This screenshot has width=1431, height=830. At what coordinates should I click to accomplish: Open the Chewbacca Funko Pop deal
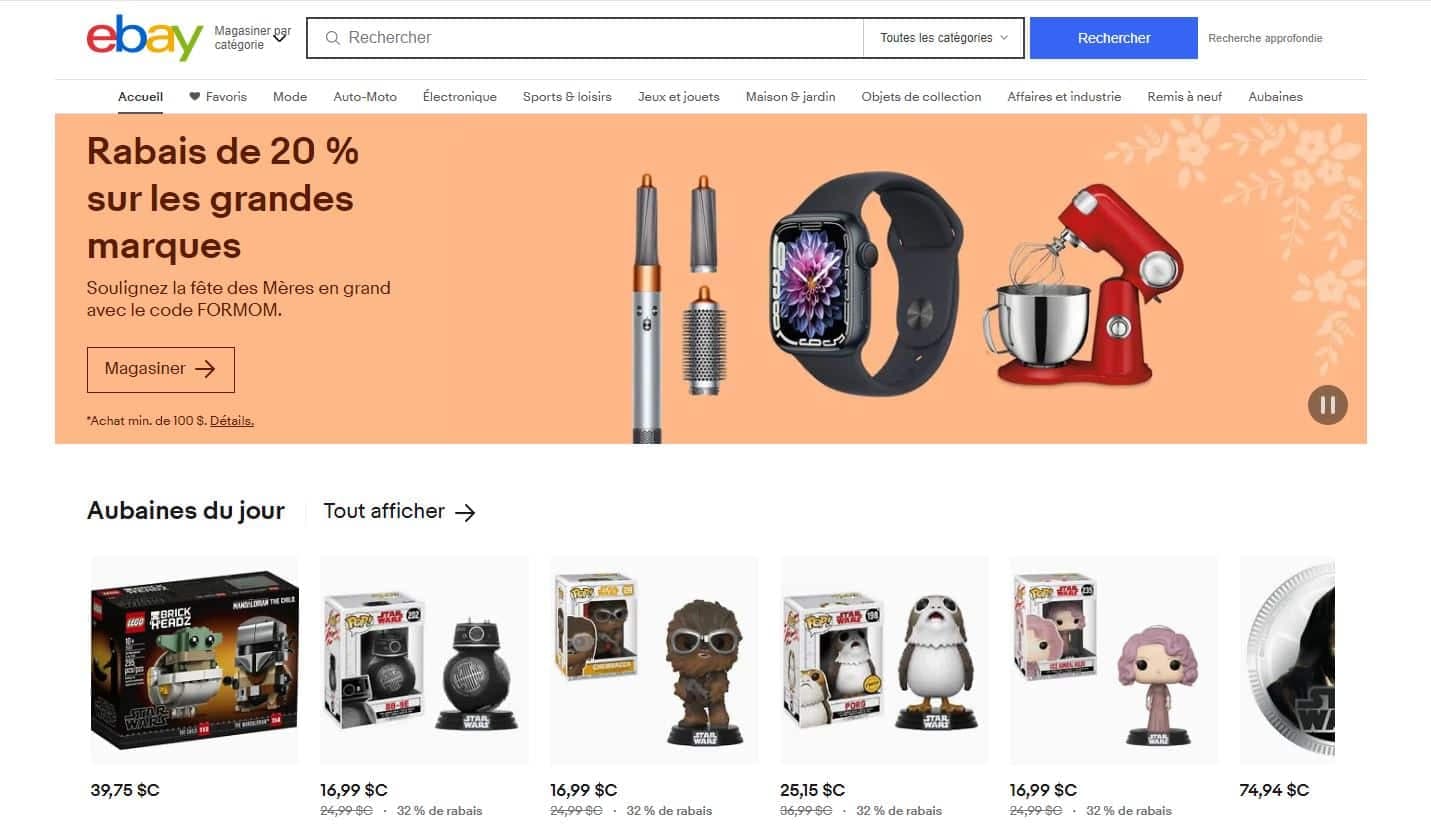[x=654, y=660]
